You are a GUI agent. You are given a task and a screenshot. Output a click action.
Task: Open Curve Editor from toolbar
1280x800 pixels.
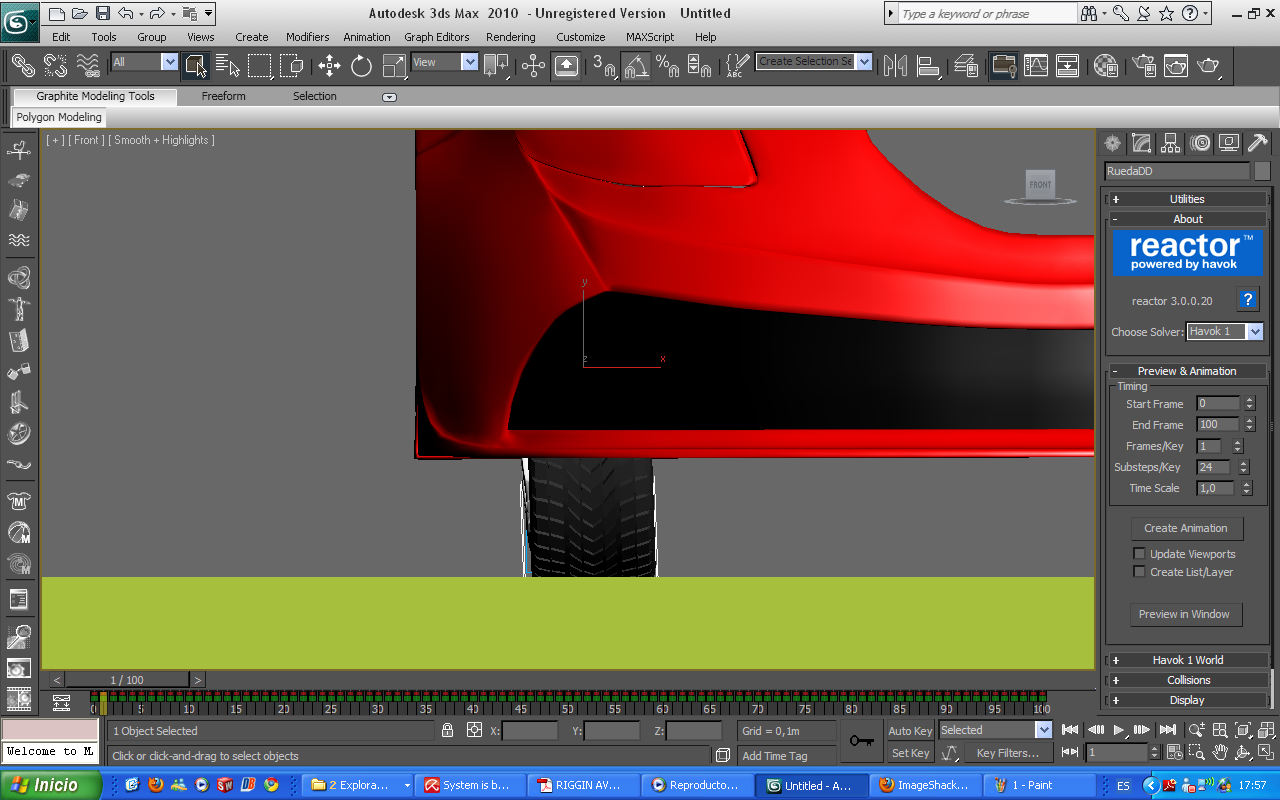pos(1036,66)
